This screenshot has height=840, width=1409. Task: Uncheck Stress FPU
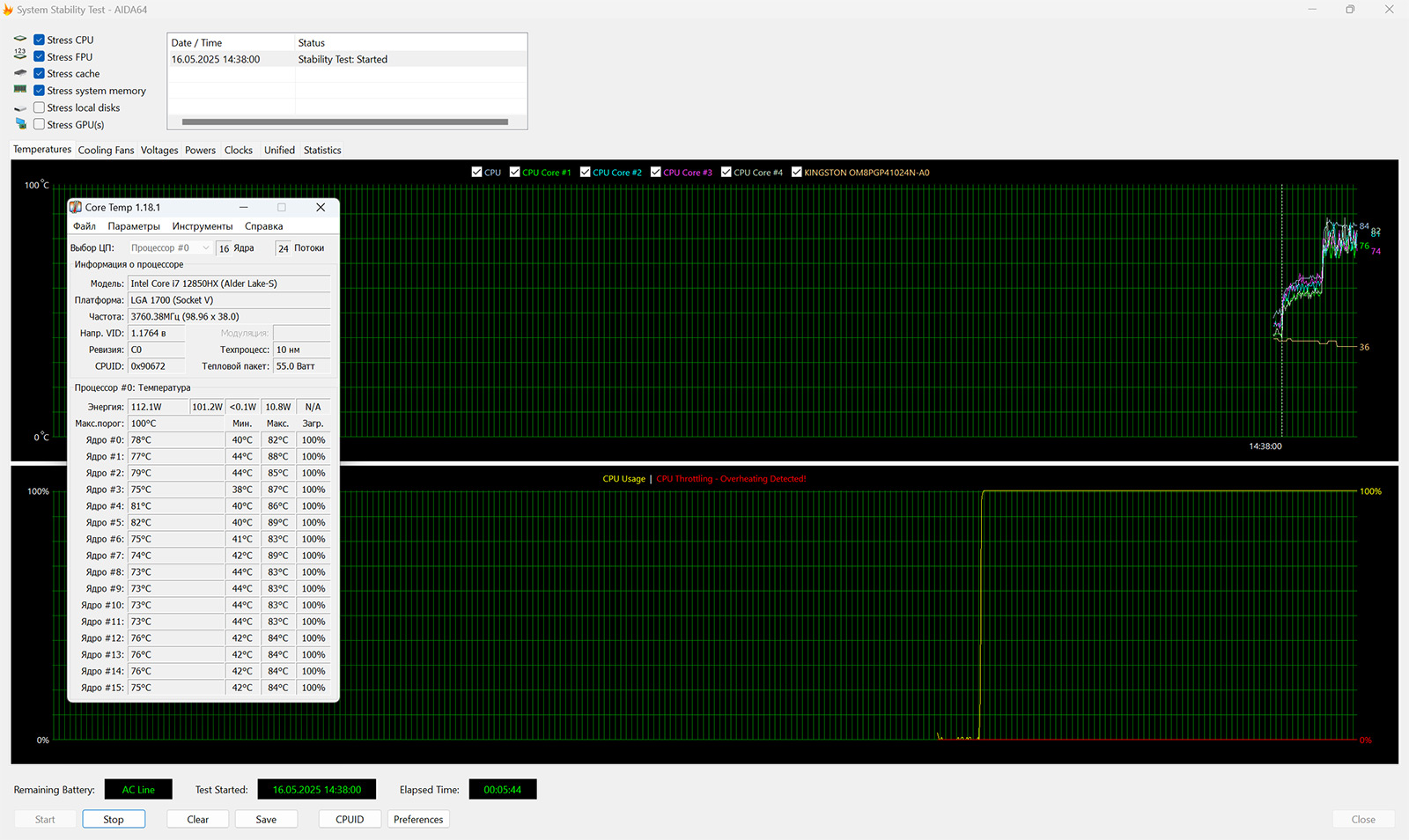[x=39, y=56]
